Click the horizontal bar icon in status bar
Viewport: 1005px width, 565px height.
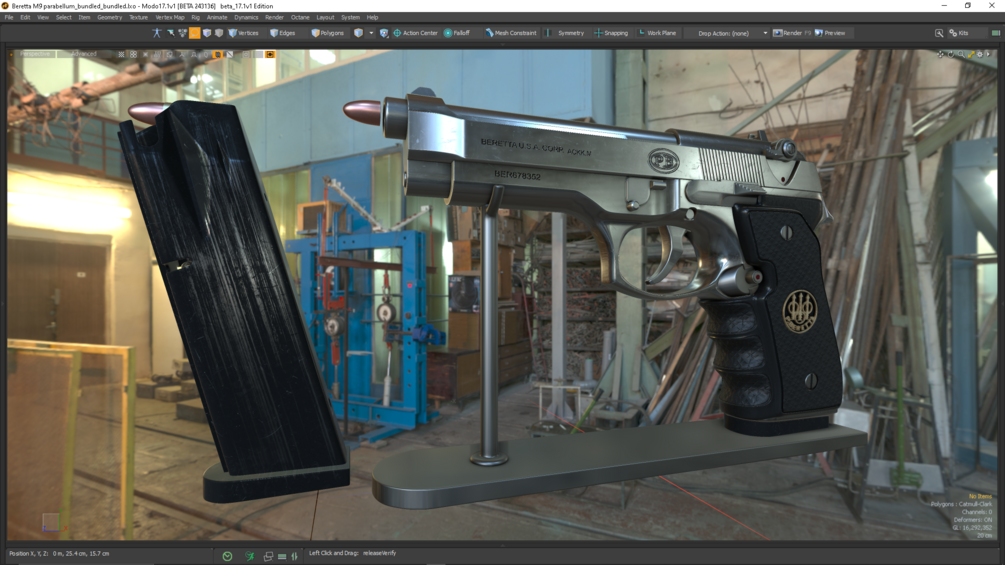282,556
